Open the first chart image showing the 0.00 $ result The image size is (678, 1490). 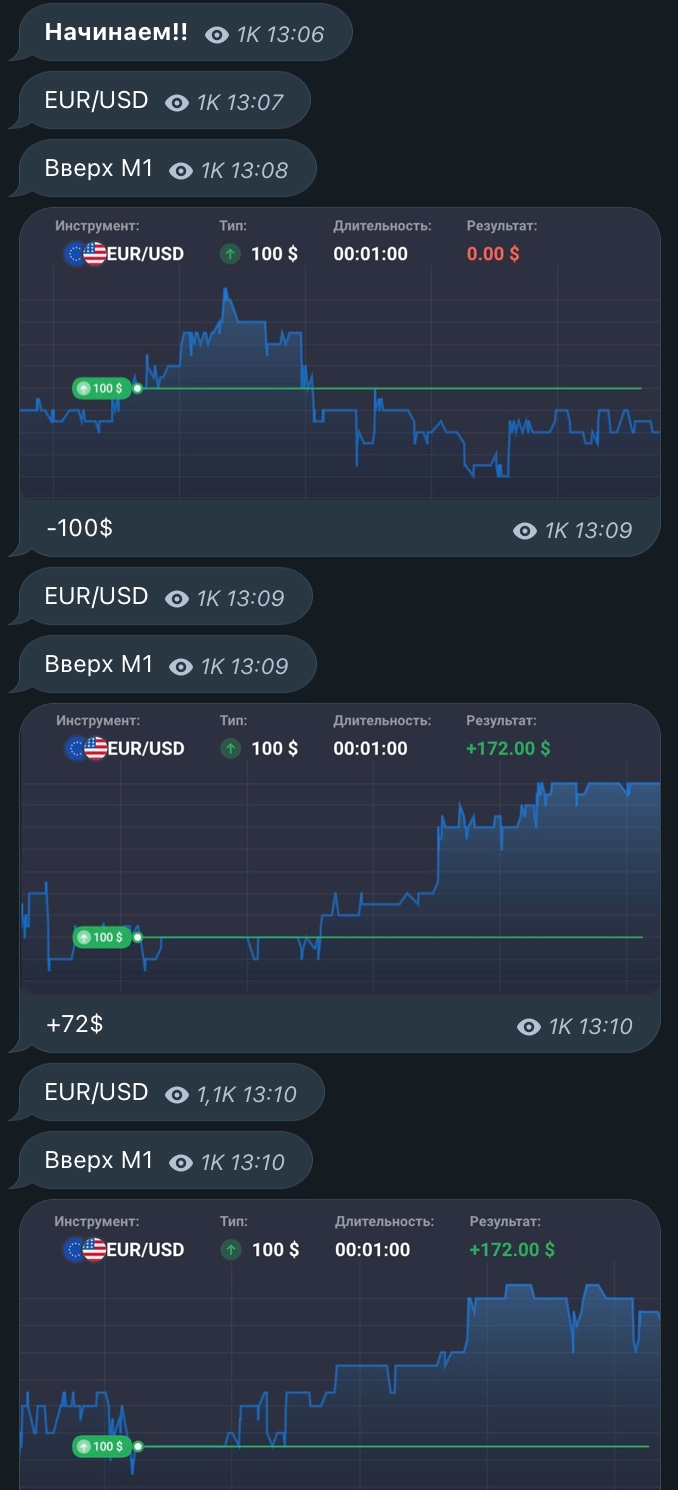point(340,400)
